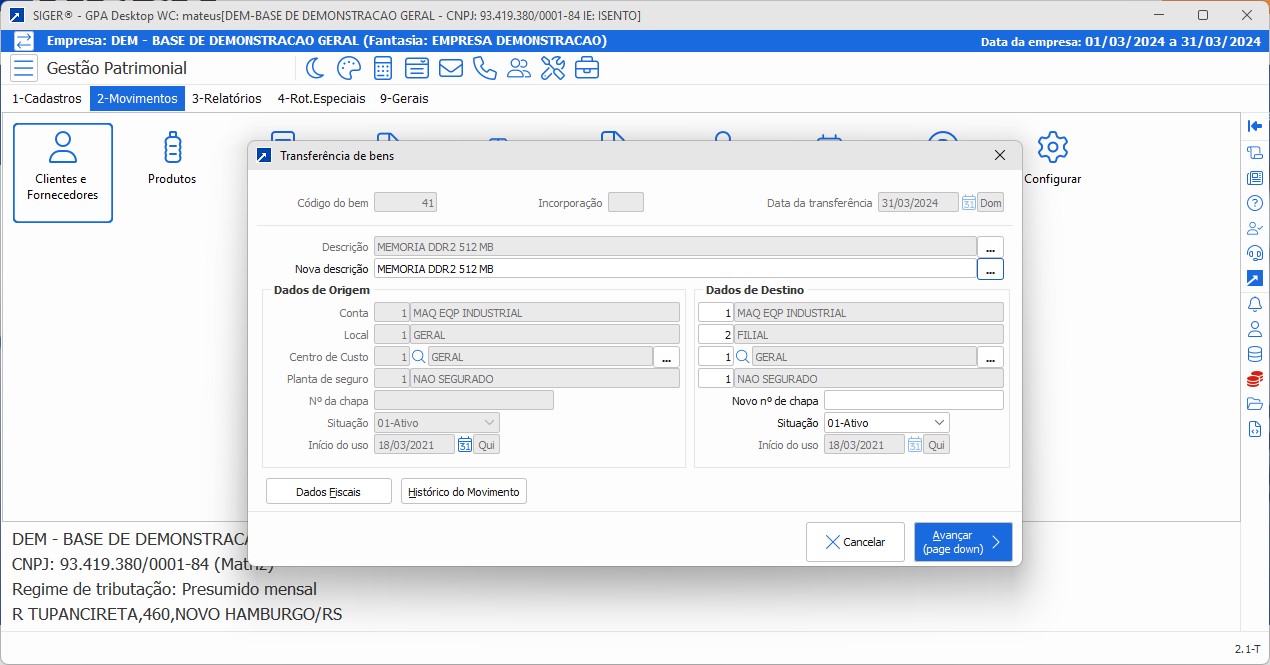The image size is (1270, 665).
Task: Click the envelope mail icon
Action: click(x=451, y=68)
